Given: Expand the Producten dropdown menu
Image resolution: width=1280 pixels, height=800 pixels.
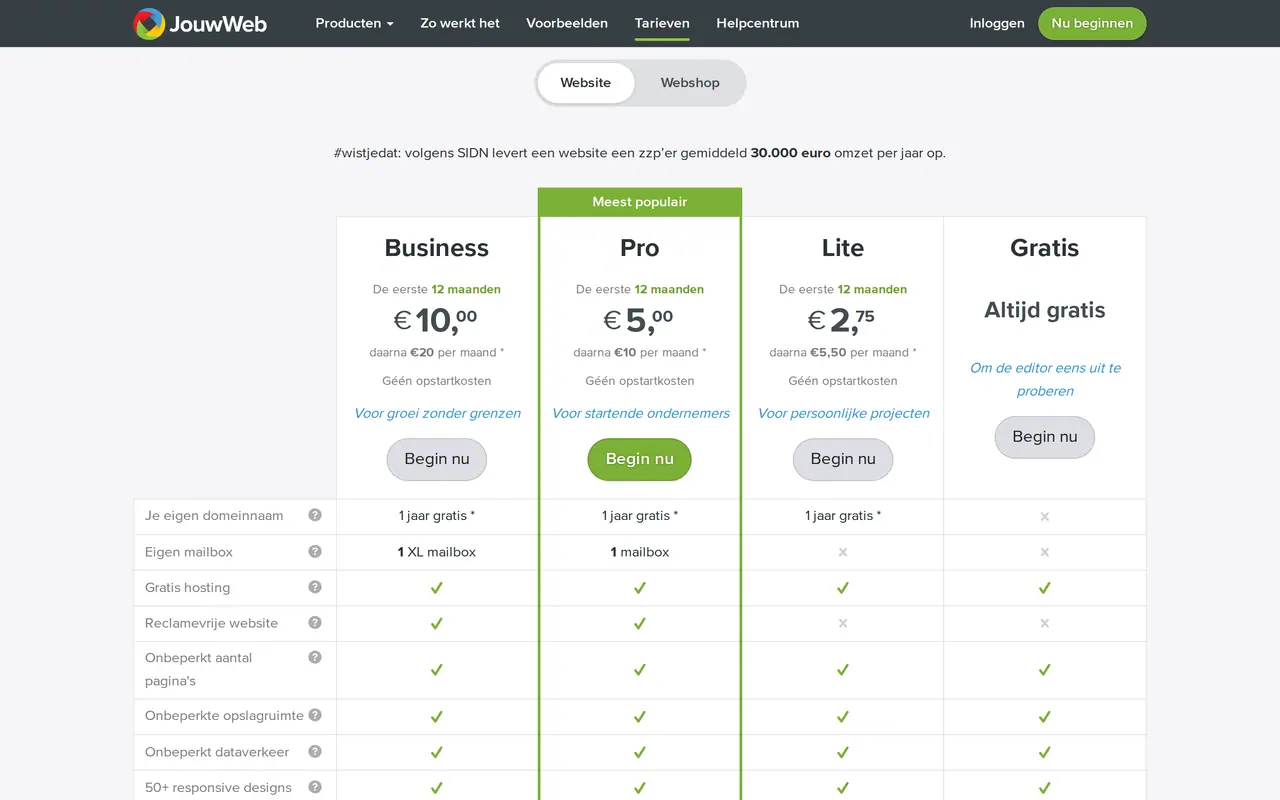Looking at the screenshot, I should 354,23.
